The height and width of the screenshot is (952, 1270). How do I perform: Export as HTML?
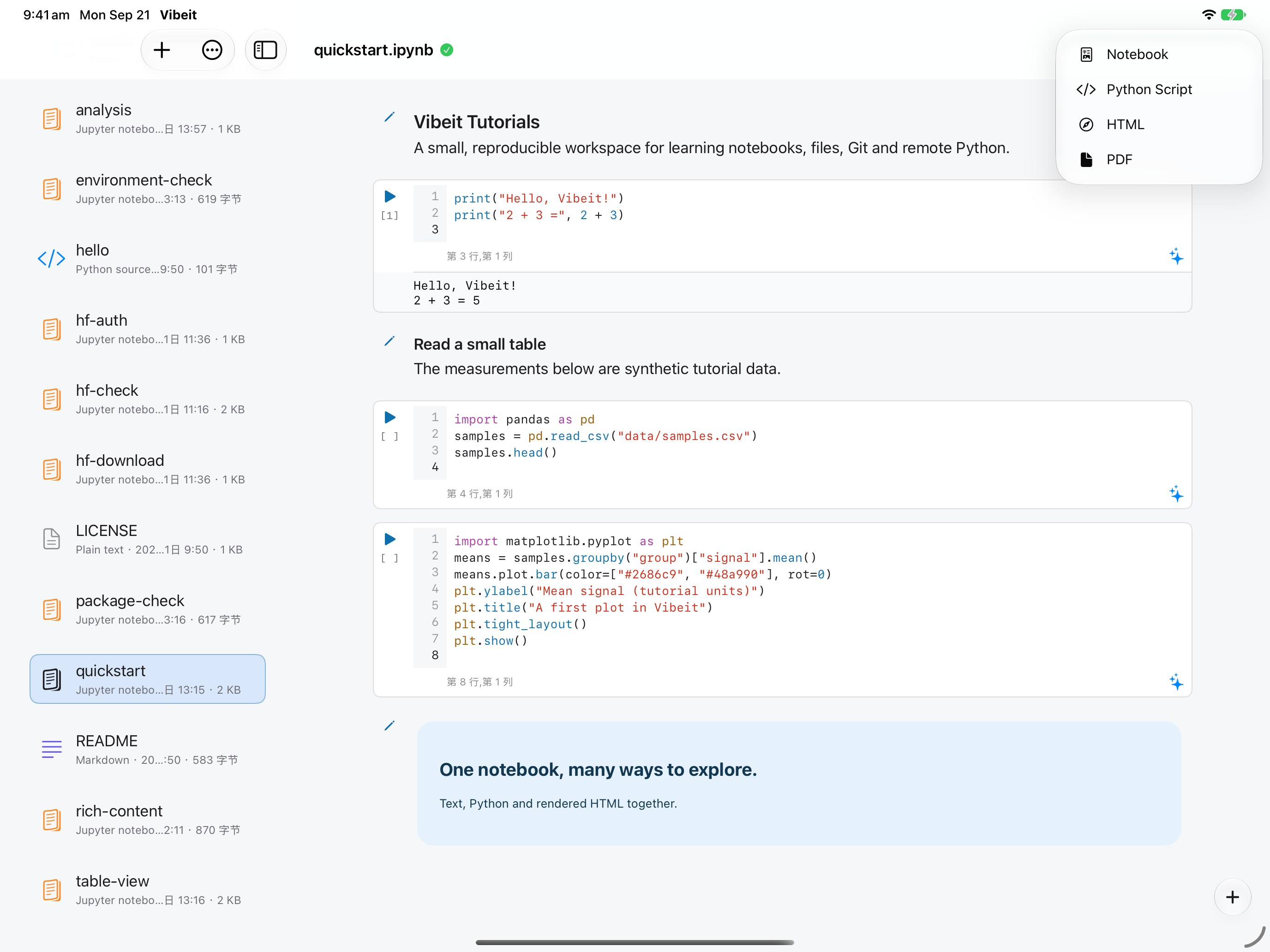click(x=1159, y=125)
